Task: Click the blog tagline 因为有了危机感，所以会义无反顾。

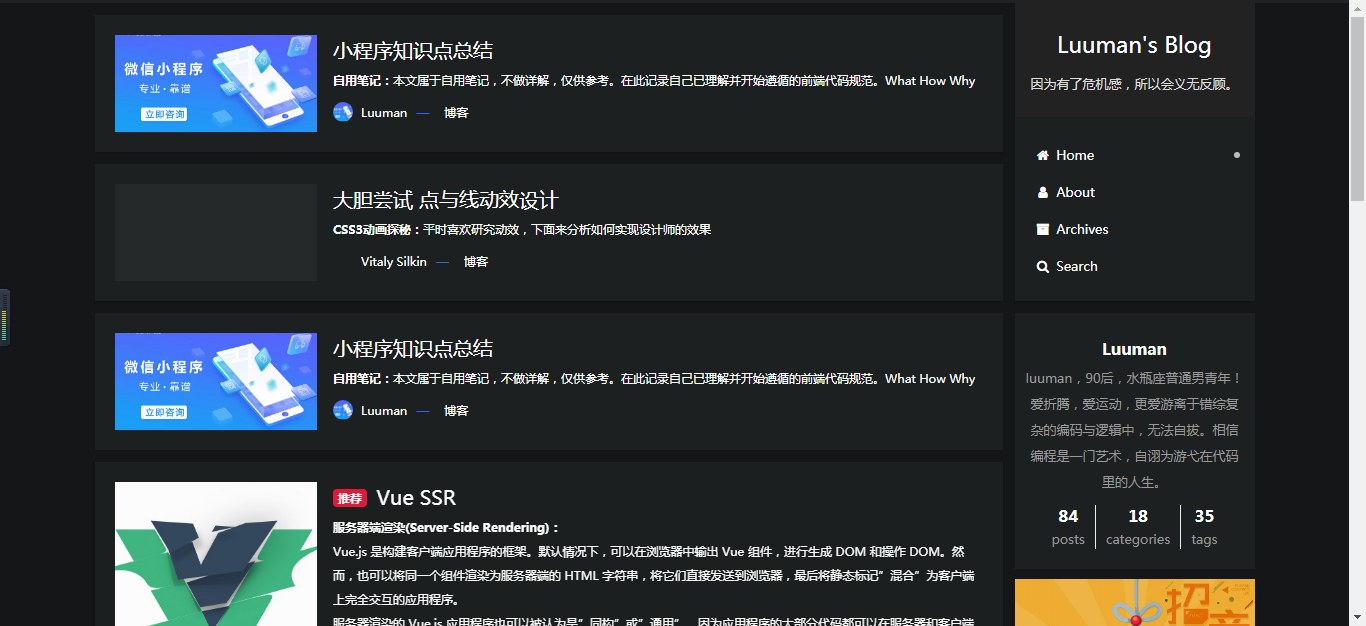Action: click(1134, 84)
